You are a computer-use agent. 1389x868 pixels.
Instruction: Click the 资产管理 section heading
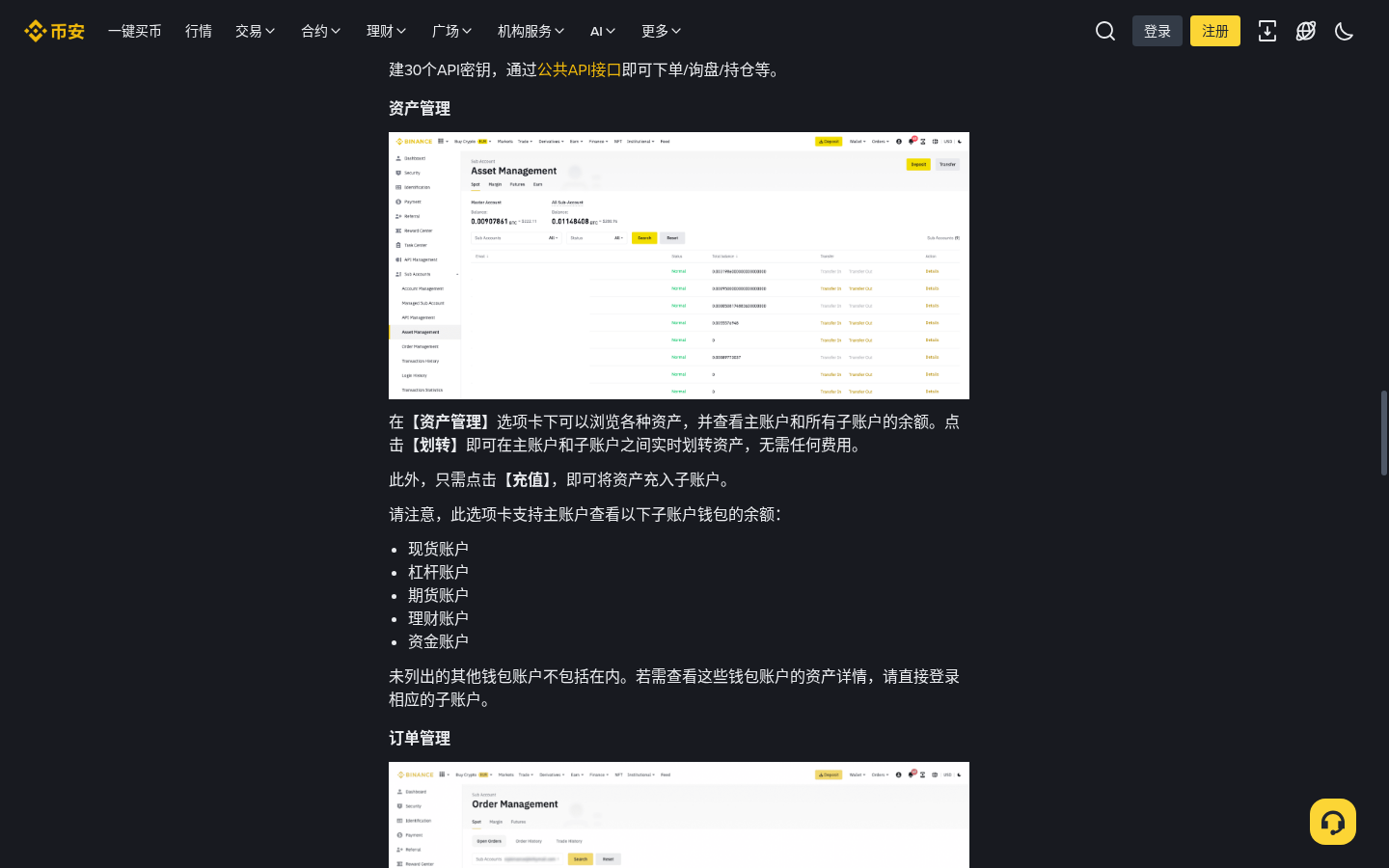click(420, 108)
